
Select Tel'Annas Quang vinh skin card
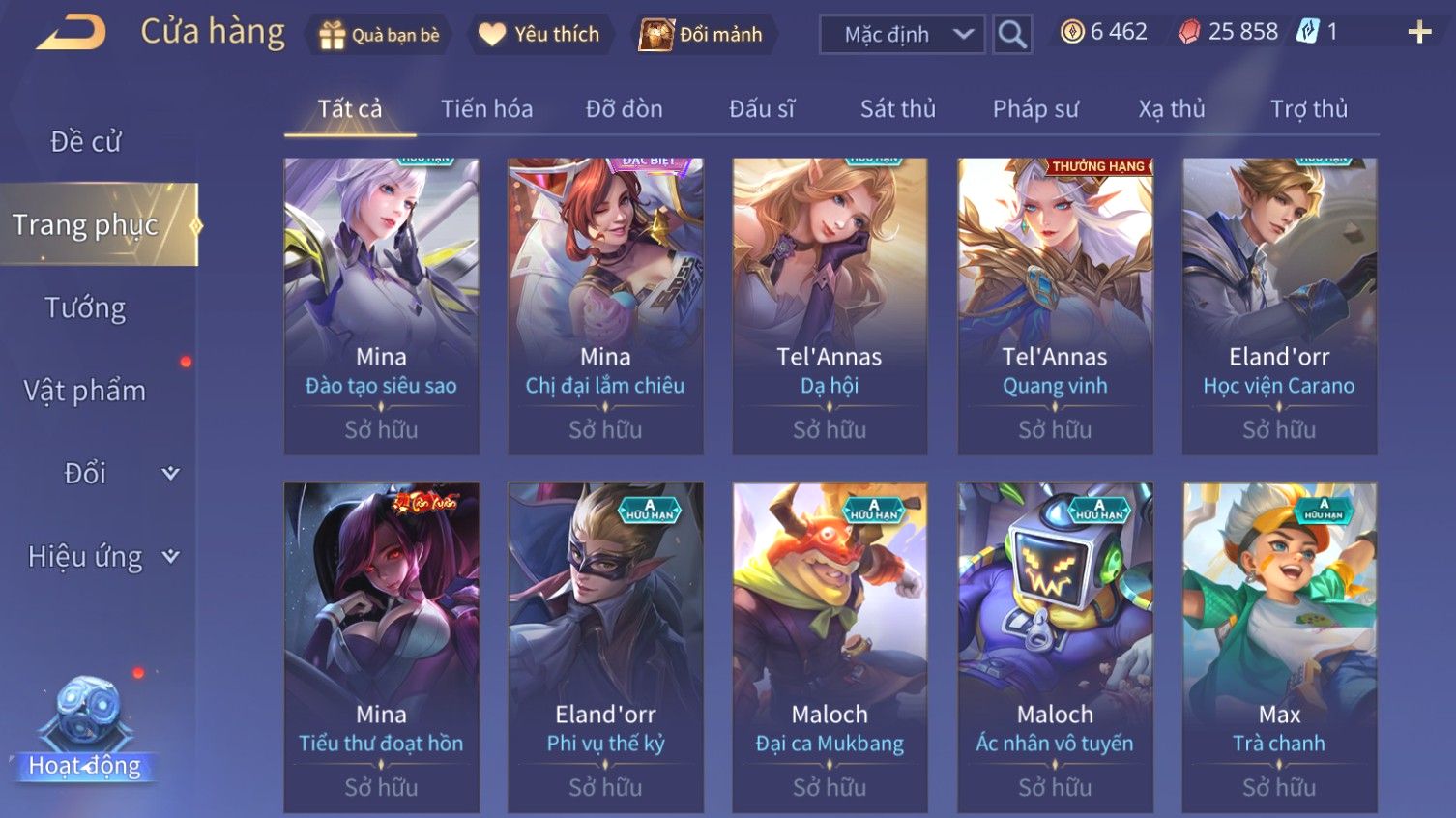pos(1055,307)
